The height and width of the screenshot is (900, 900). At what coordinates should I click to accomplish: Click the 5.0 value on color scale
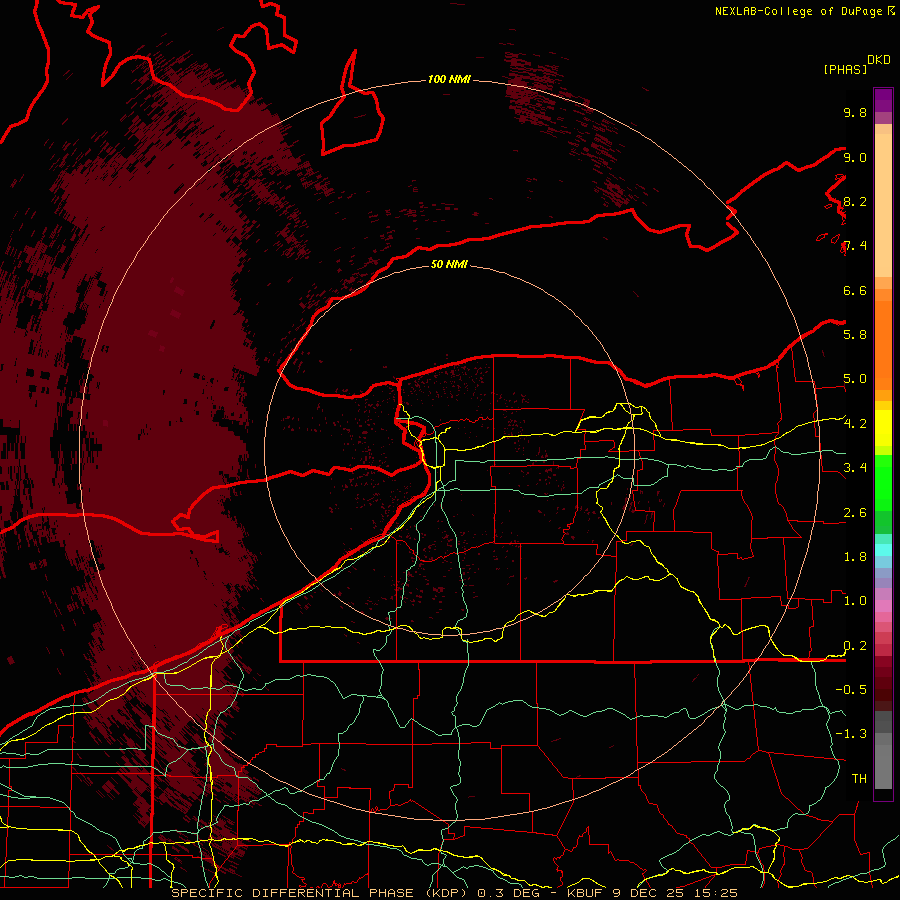pyautogui.click(x=855, y=379)
